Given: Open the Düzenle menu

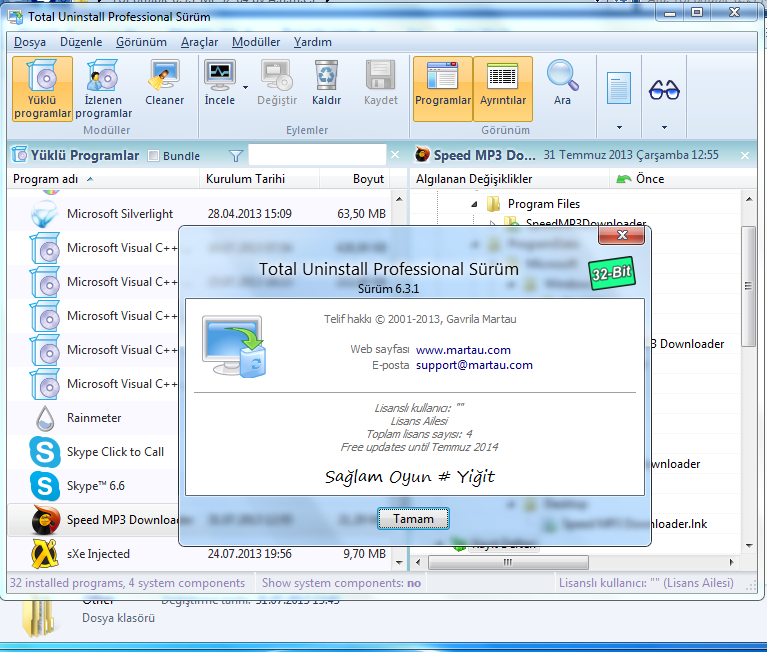Looking at the screenshot, I should click(x=81, y=42).
